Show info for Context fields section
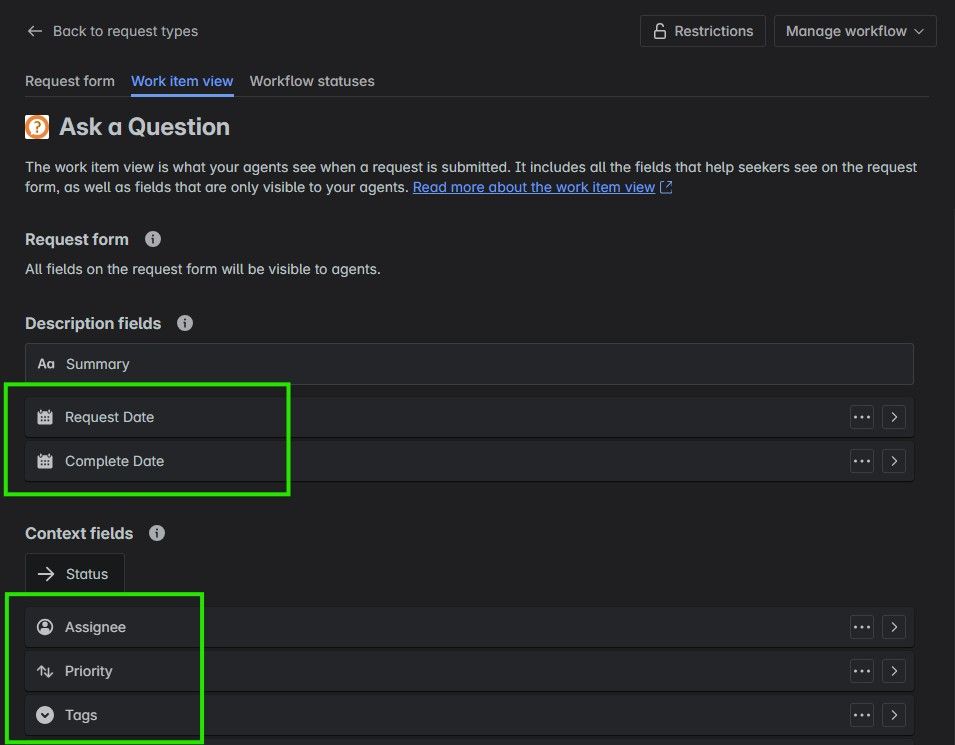 point(157,533)
